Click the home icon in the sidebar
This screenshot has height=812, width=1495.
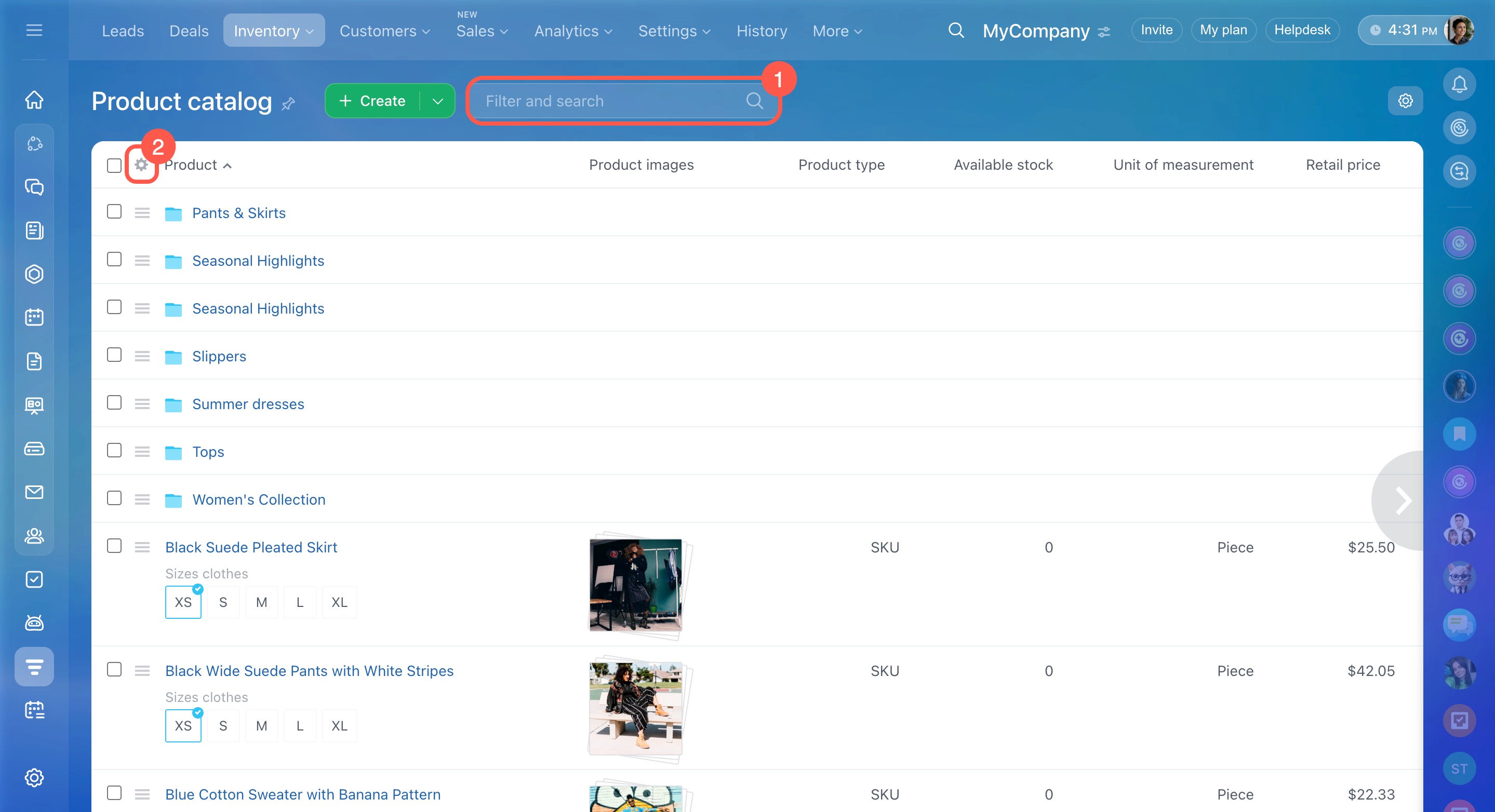click(34, 100)
